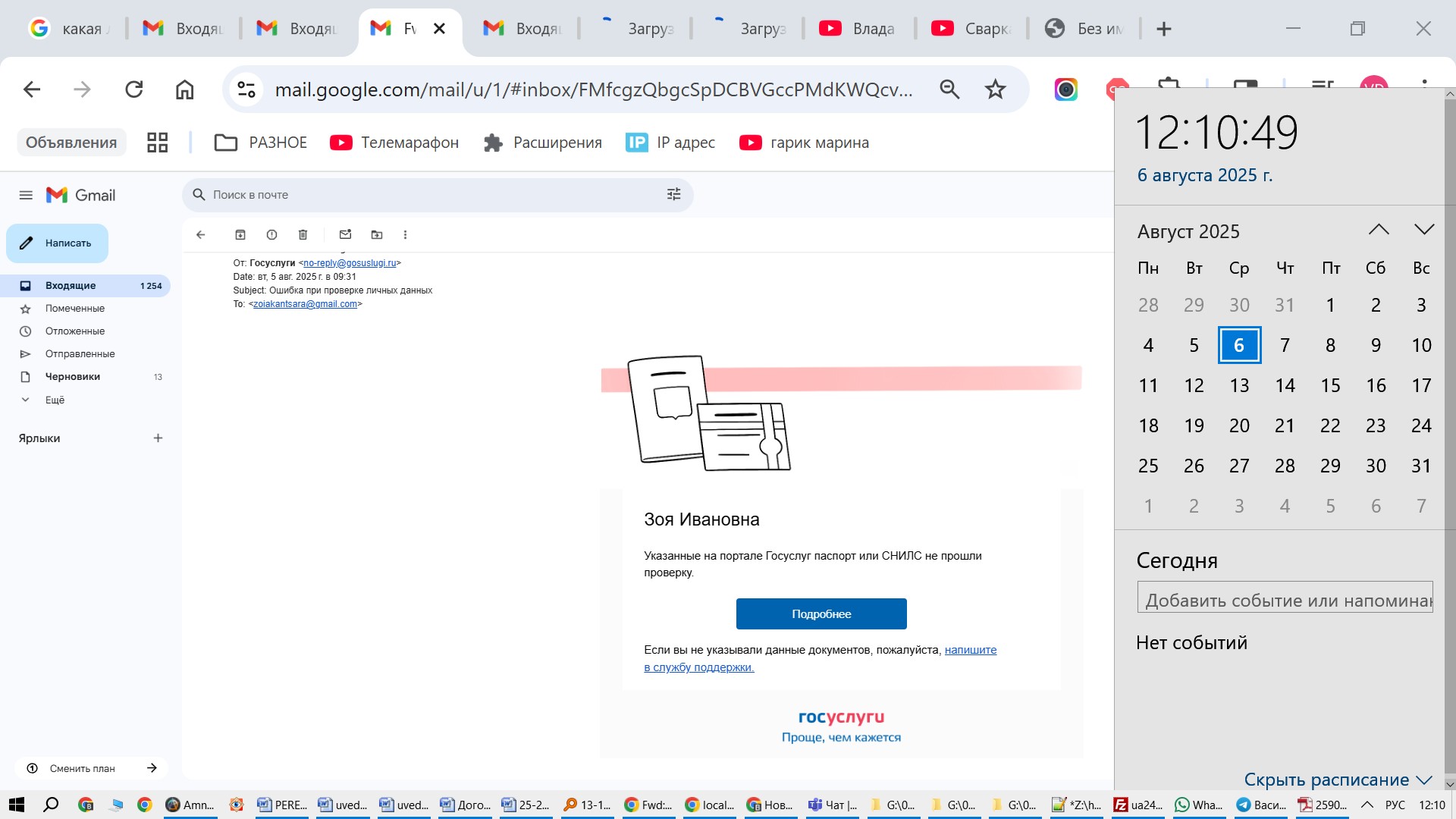Image resolution: width=1456 pixels, height=819 pixels.
Task: Open the Телемарафон bookmark
Action: pyautogui.click(x=395, y=143)
